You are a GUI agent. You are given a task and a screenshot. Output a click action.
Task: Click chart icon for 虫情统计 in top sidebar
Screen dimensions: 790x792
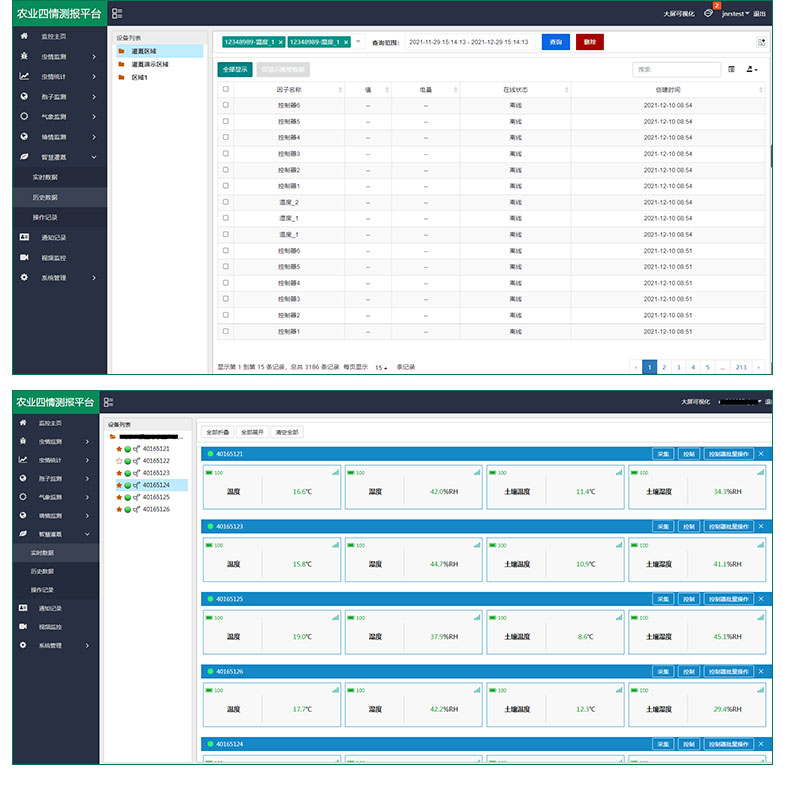24,76
